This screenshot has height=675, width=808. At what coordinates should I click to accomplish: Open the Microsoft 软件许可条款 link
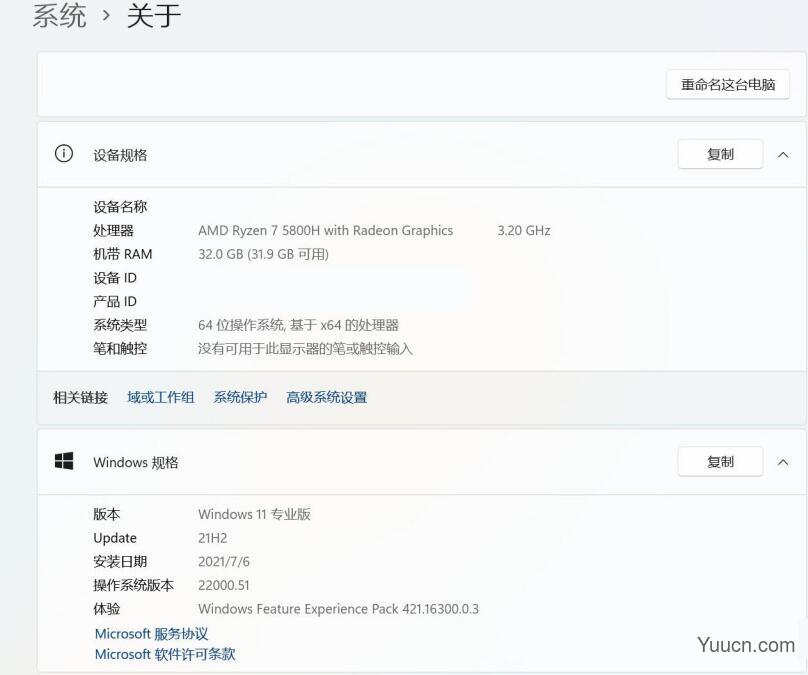tap(165, 654)
